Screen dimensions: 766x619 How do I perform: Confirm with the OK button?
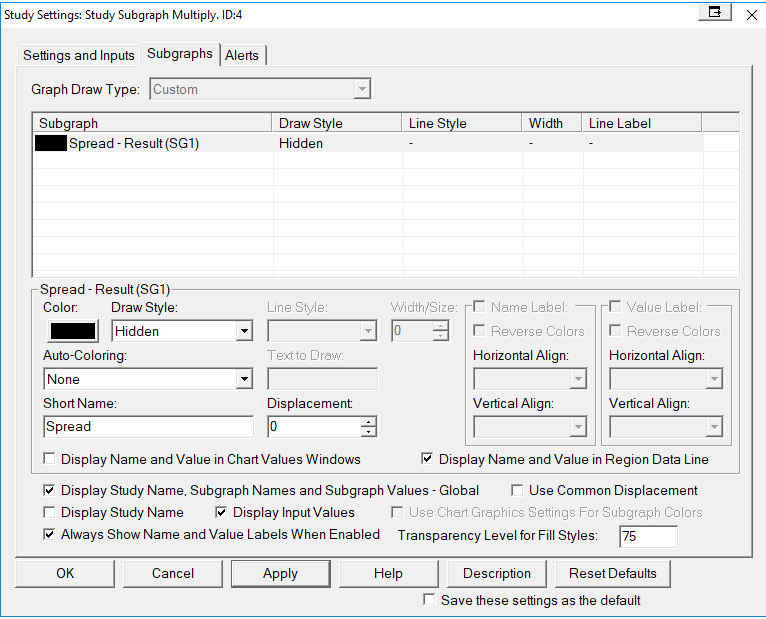pyautogui.click(x=65, y=573)
